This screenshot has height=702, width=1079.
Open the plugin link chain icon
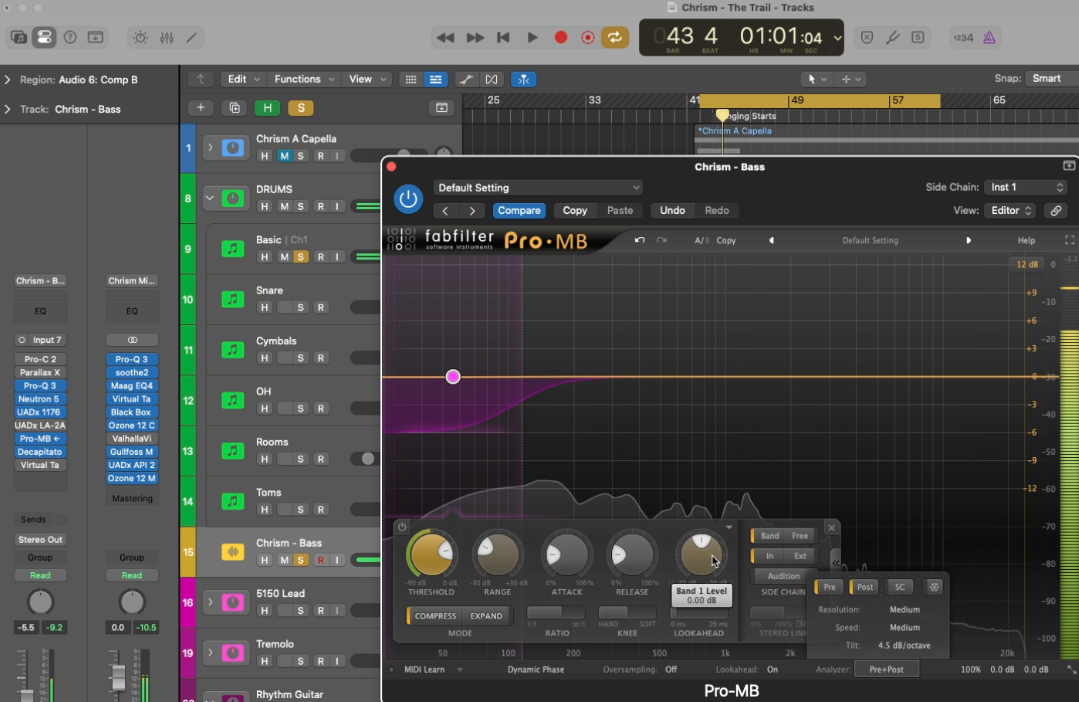1057,211
